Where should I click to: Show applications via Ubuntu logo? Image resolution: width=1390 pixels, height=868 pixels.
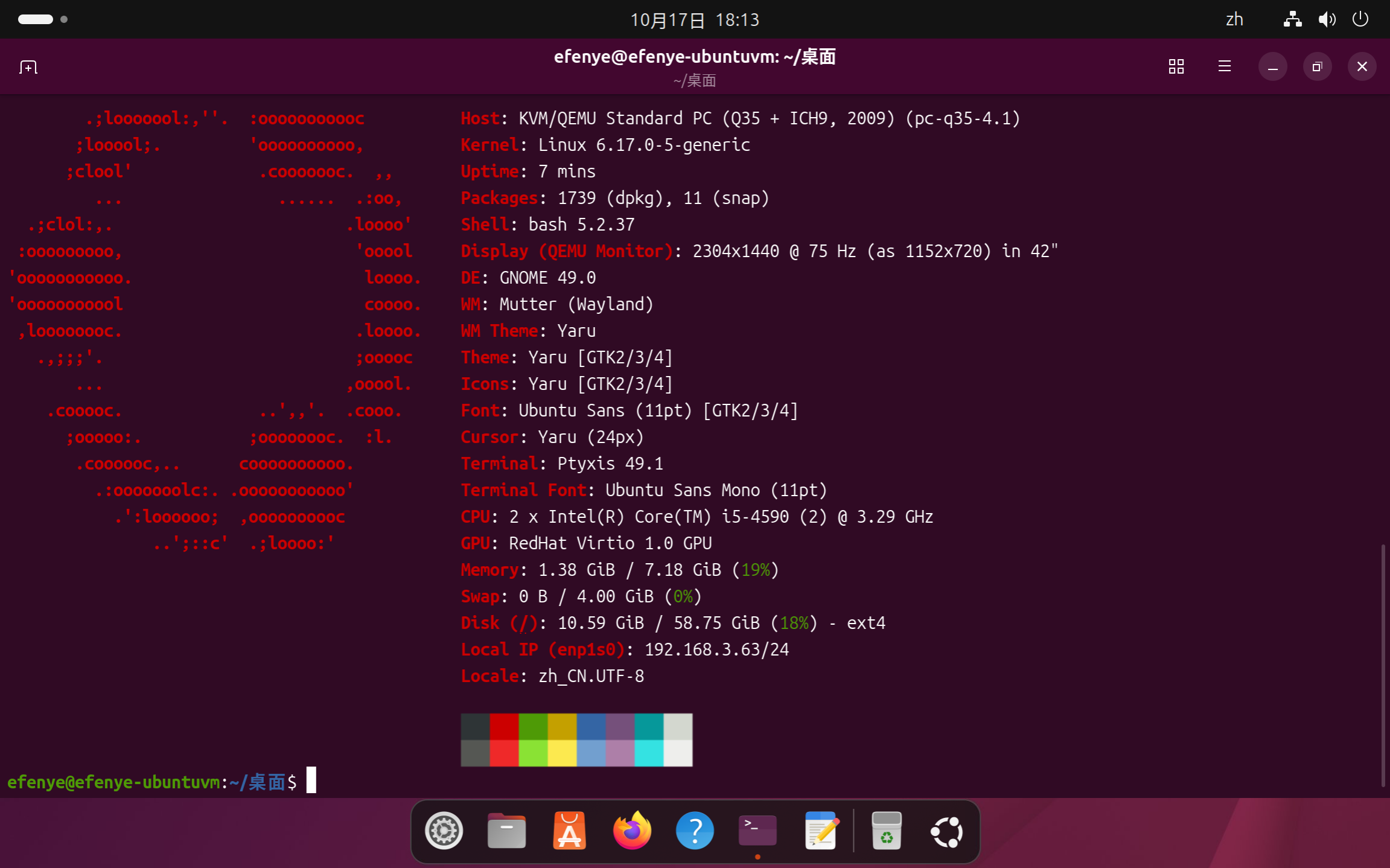[947, 832]
